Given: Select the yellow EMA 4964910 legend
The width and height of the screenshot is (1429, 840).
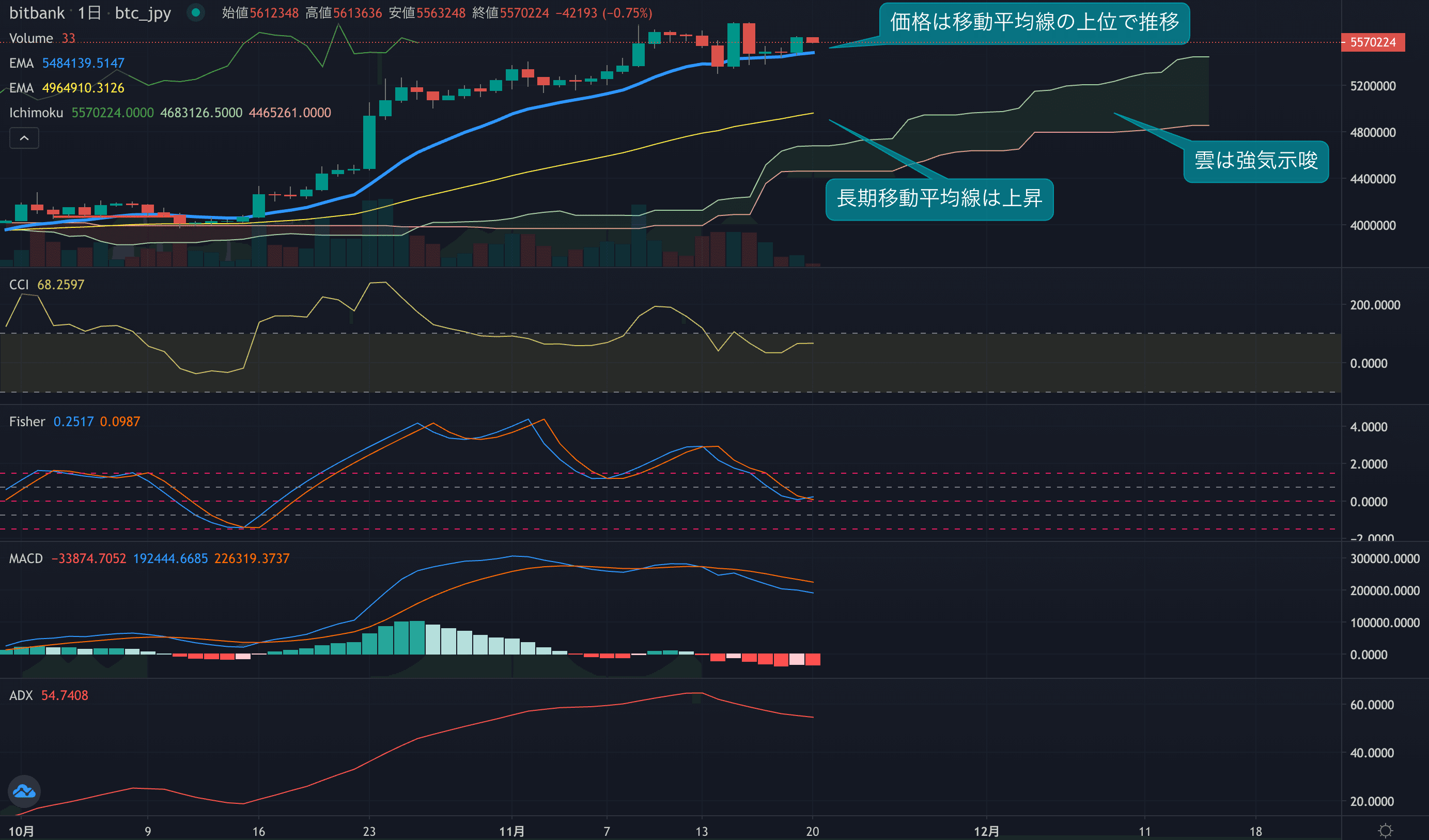Looking at the screenshot, I should [22, 88].
